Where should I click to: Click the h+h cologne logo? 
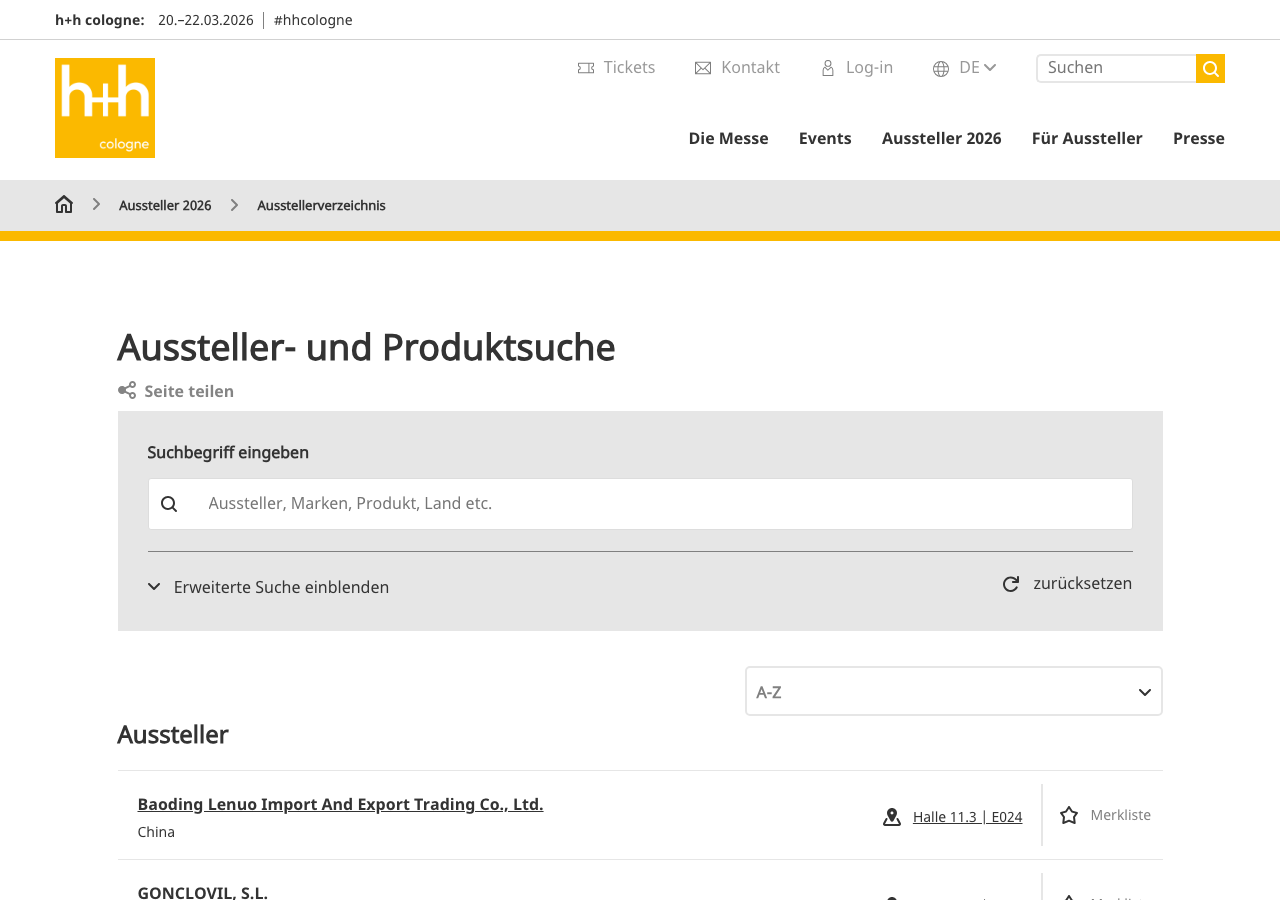(x=105, y=107)
